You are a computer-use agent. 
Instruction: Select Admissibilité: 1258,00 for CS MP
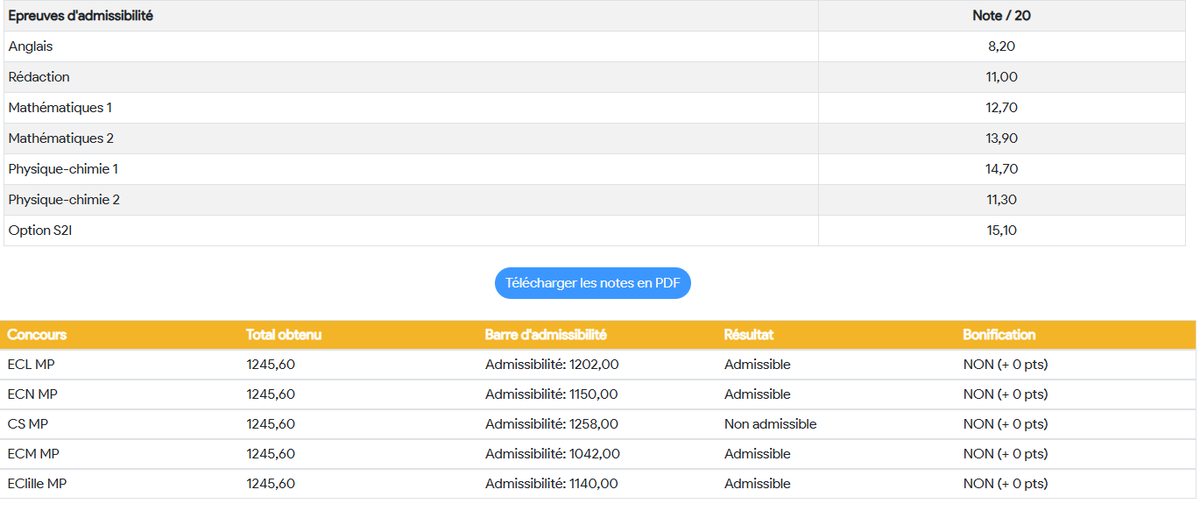552,424
